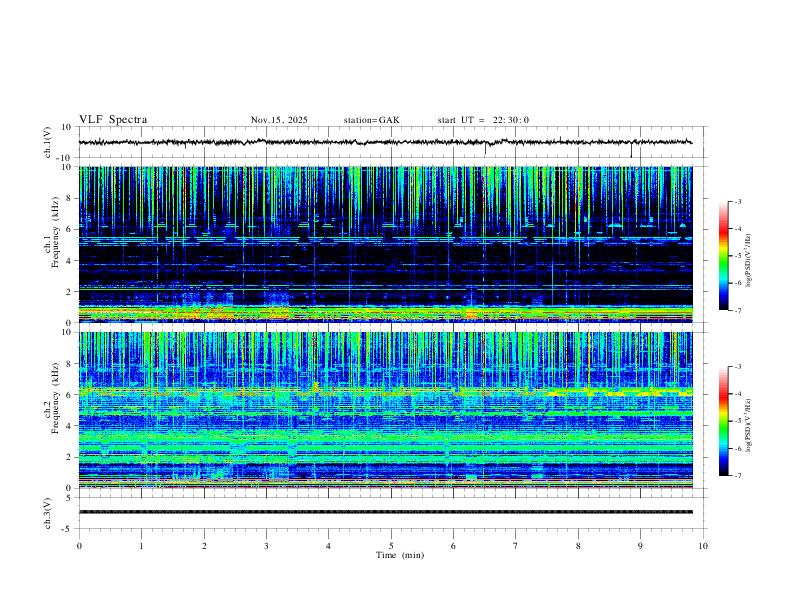The image size is (792, 612).
Task: Click the lower colorbar log(PSD) label
Action: coord(748,426)
